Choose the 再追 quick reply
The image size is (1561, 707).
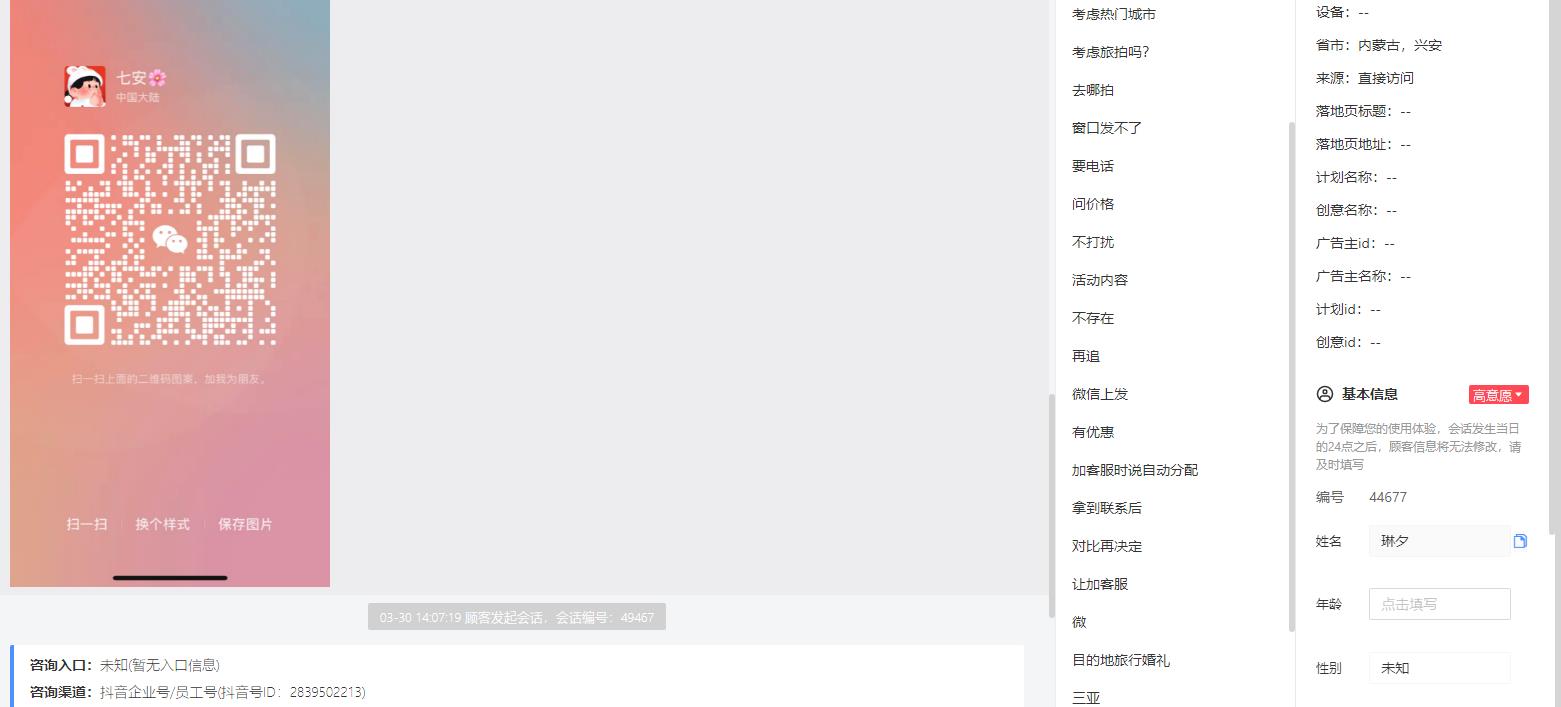[1086, 356]
